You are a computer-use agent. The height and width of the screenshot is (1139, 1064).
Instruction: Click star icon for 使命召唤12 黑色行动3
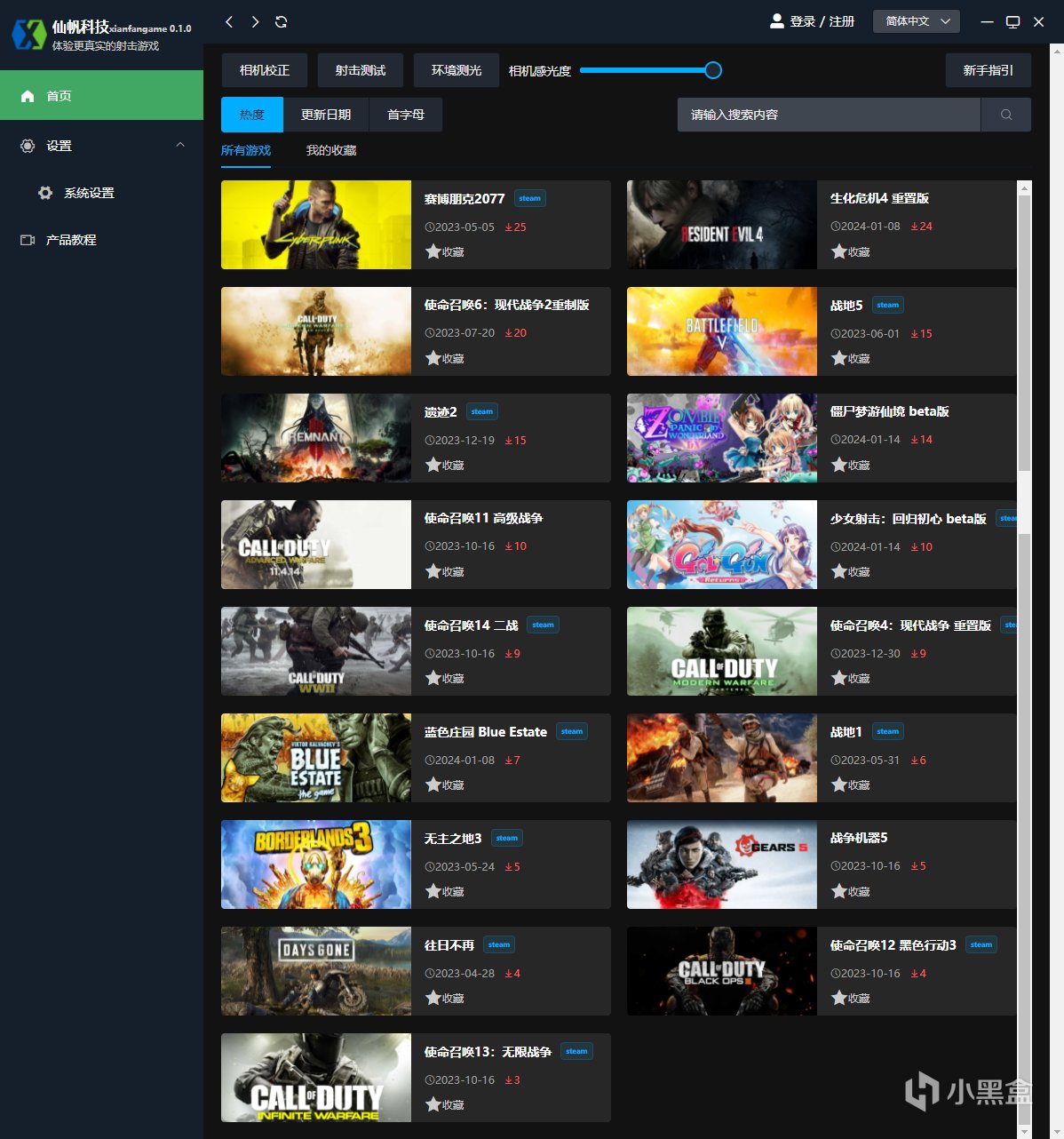pyautogui.click(x=839, y=998)
